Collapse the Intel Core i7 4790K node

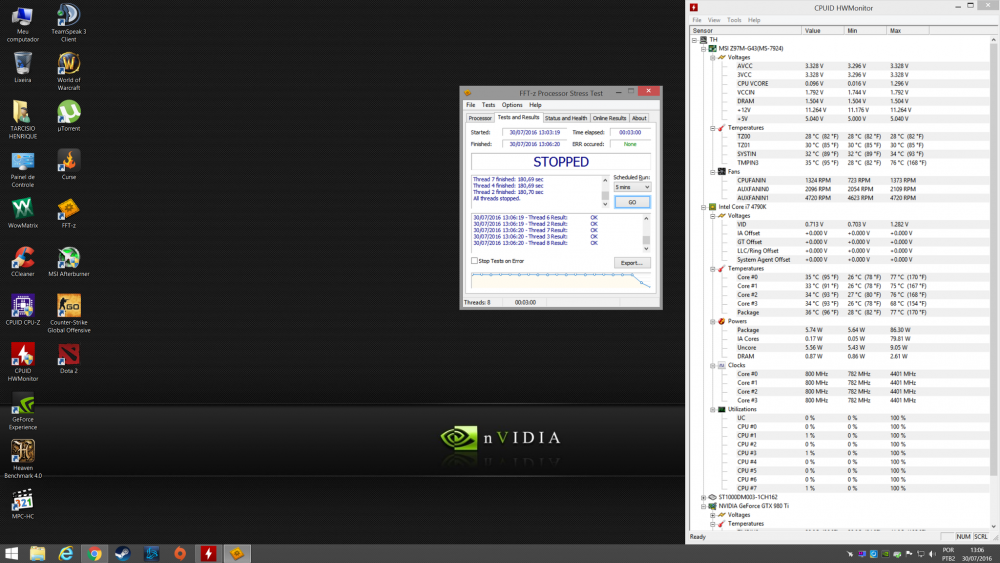click(705, 206)
